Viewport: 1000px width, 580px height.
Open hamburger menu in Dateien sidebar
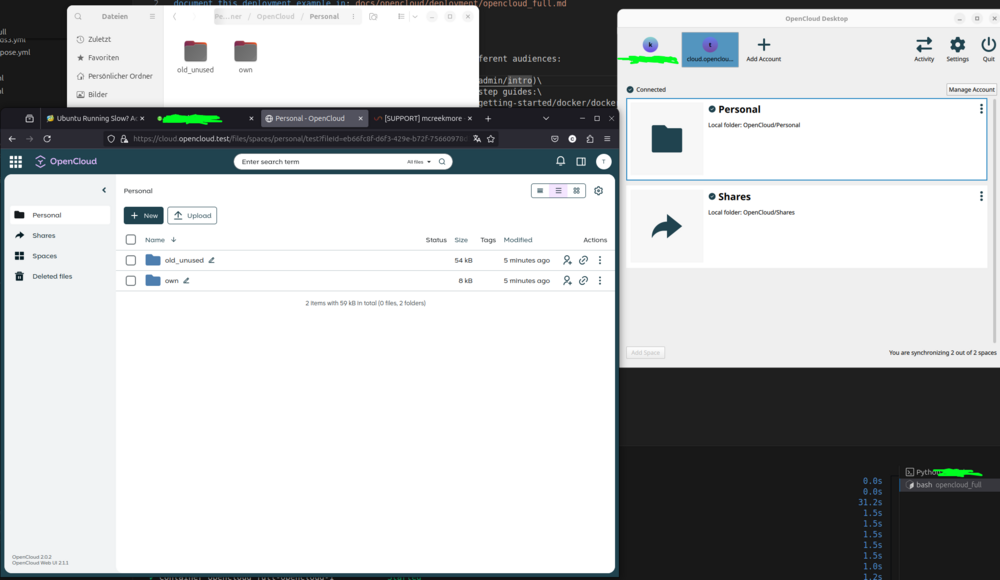click(x=152, y=17)
